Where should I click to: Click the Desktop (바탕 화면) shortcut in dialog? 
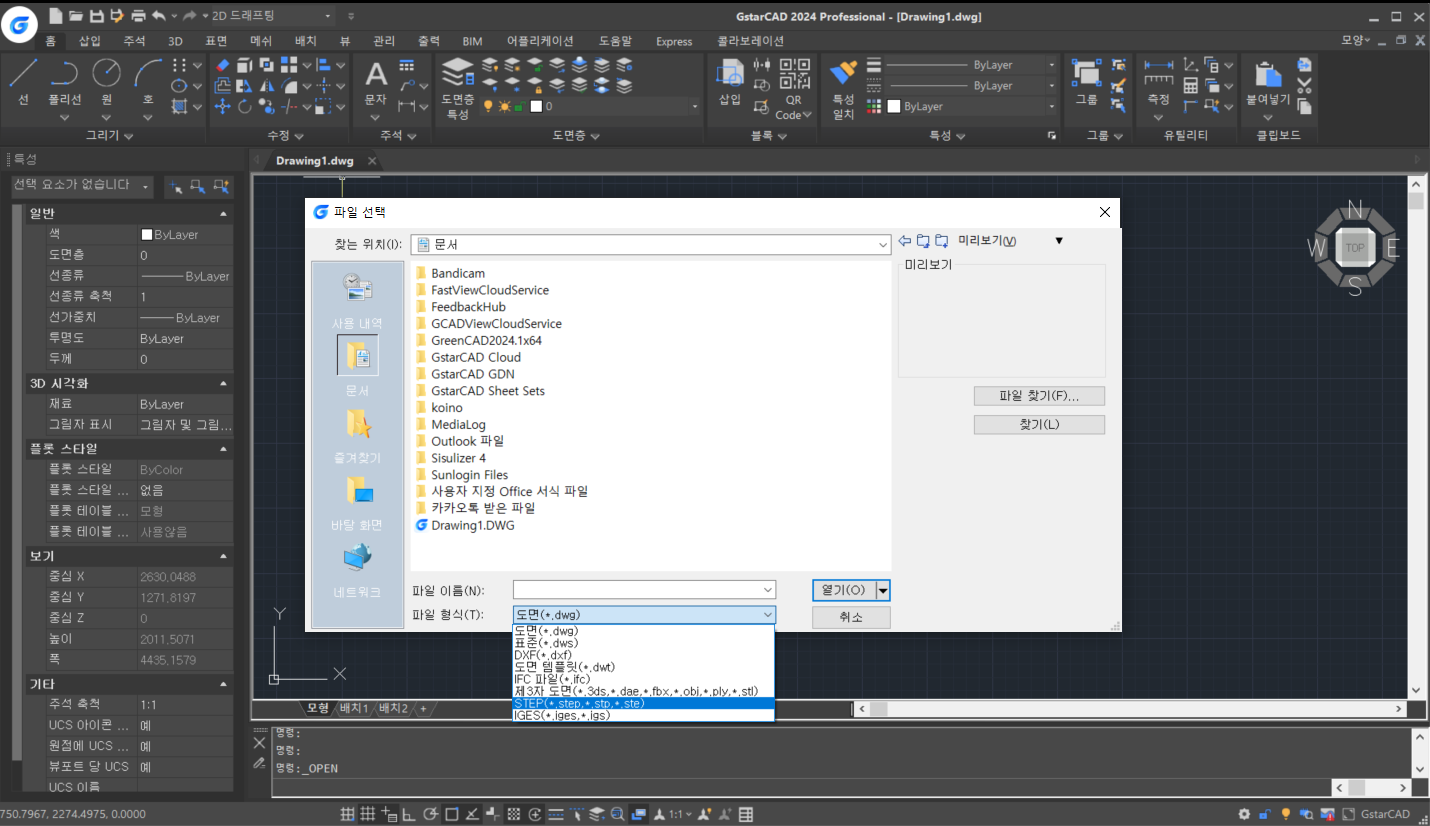click(x=357, y=503)
